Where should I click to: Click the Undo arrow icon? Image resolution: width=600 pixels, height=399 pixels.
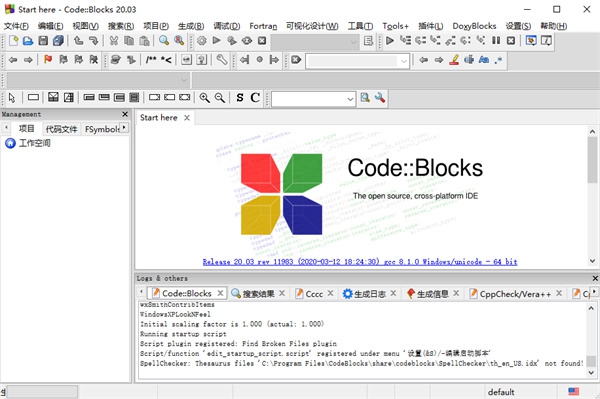coord(78,41)
